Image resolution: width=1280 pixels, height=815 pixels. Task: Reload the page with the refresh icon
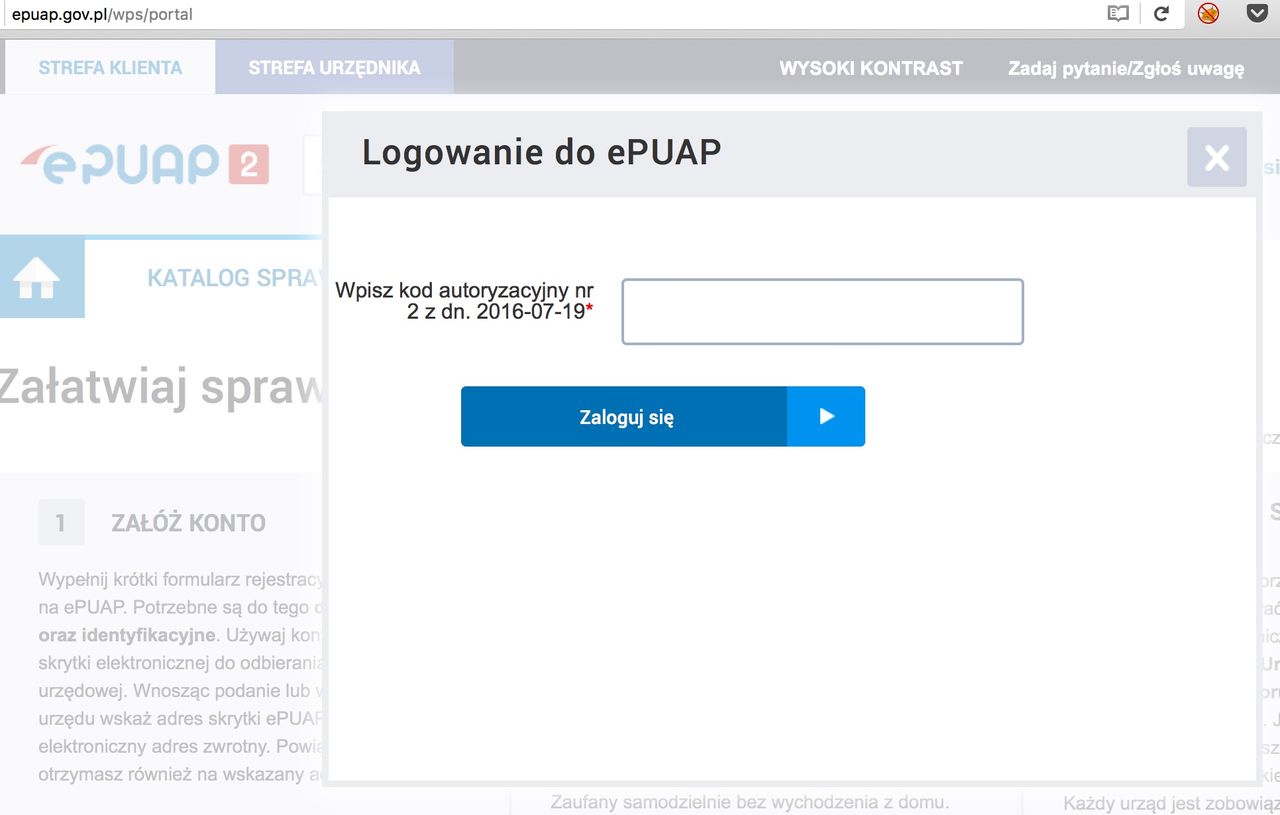(1161, 14)
